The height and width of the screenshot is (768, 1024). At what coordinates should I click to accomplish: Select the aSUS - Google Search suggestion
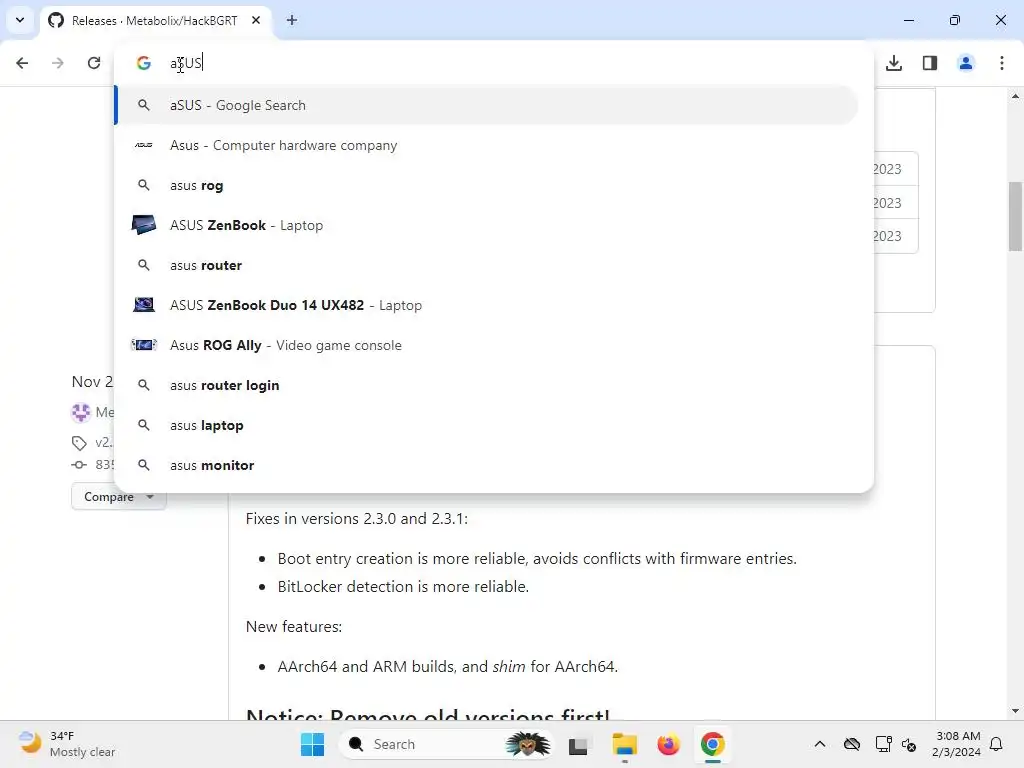pyautogui.click(x=487, y=105)
